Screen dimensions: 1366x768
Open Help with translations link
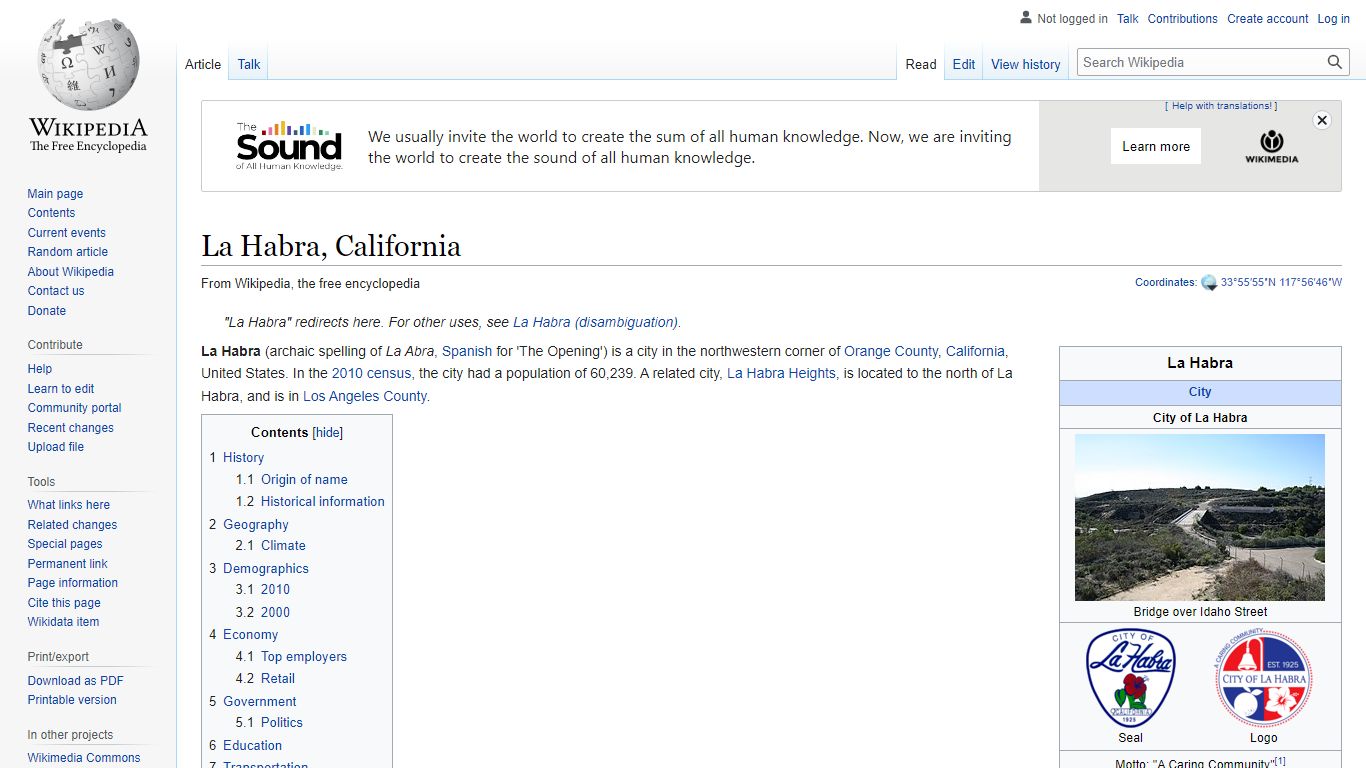1221,106
